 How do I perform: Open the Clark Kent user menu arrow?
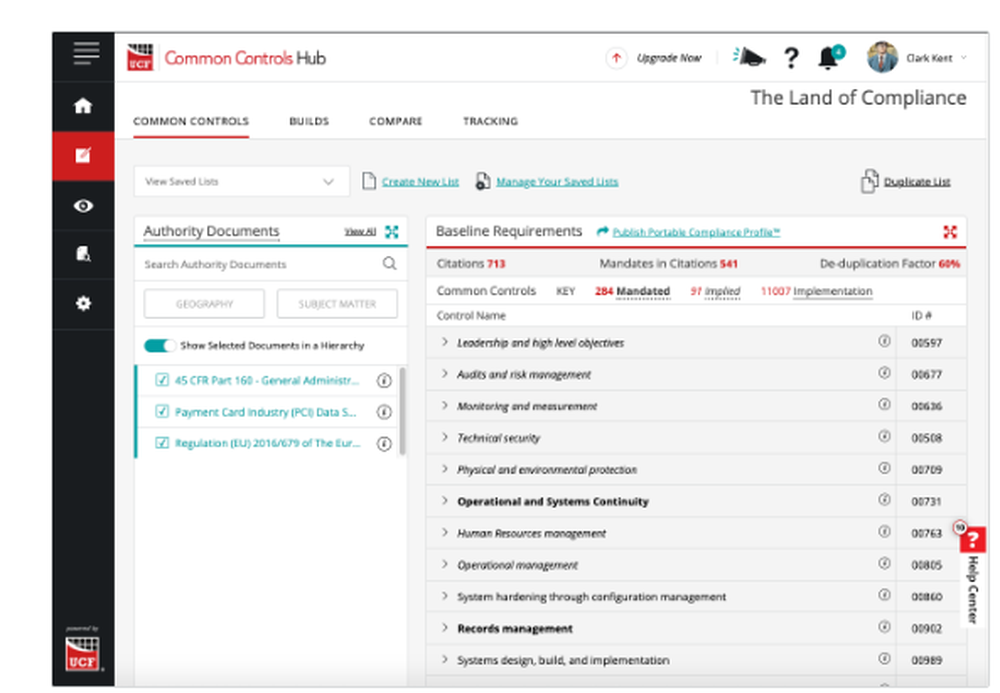click(964, 57)
